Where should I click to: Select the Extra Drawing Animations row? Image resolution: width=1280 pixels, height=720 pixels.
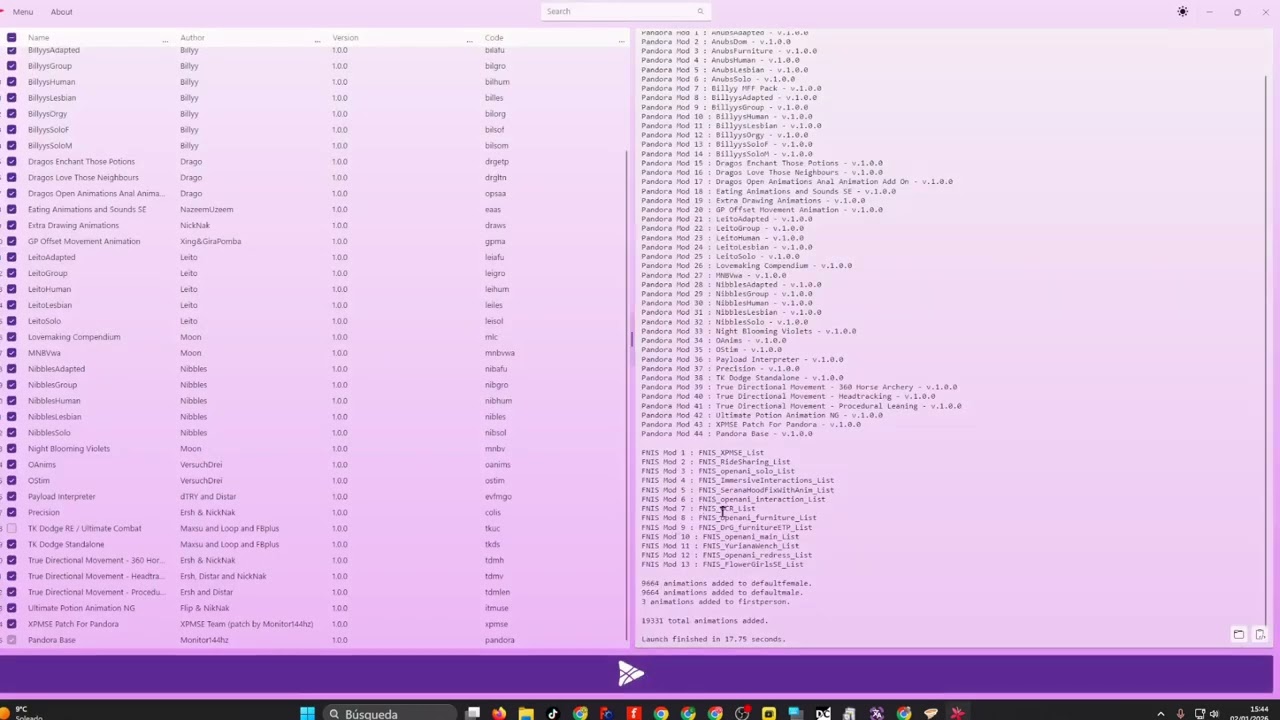(x=314, y=225)
